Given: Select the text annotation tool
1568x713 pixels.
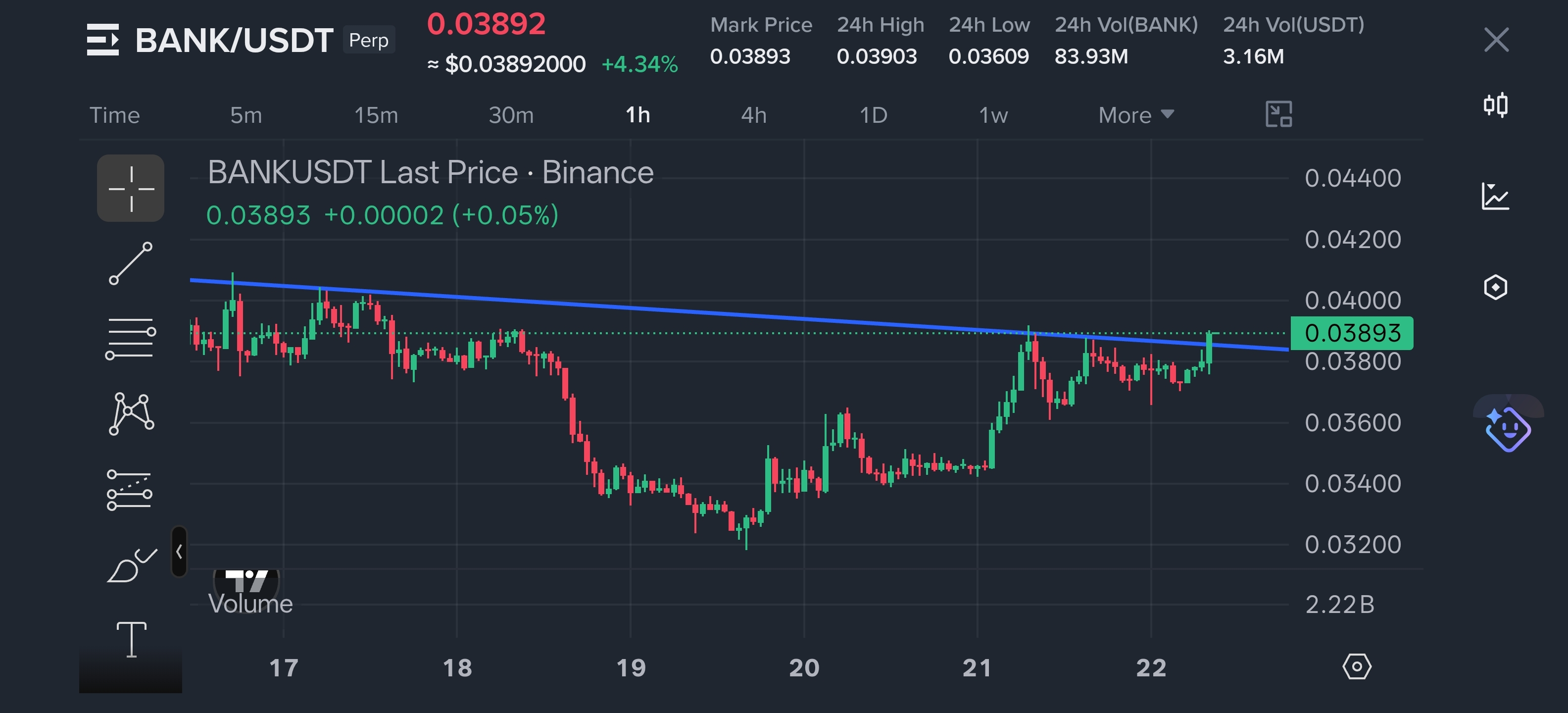Looking at the screenshot, I should [131, 639].
